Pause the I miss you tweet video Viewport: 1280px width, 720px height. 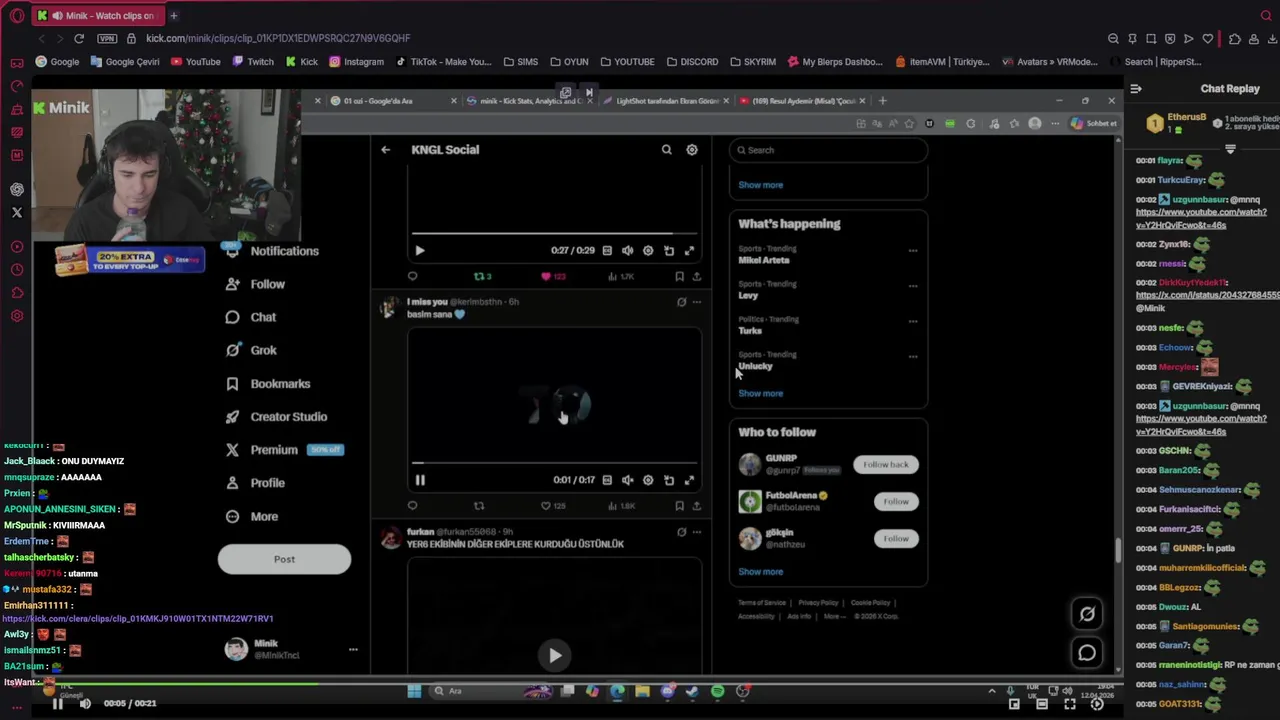pos(420,480)
